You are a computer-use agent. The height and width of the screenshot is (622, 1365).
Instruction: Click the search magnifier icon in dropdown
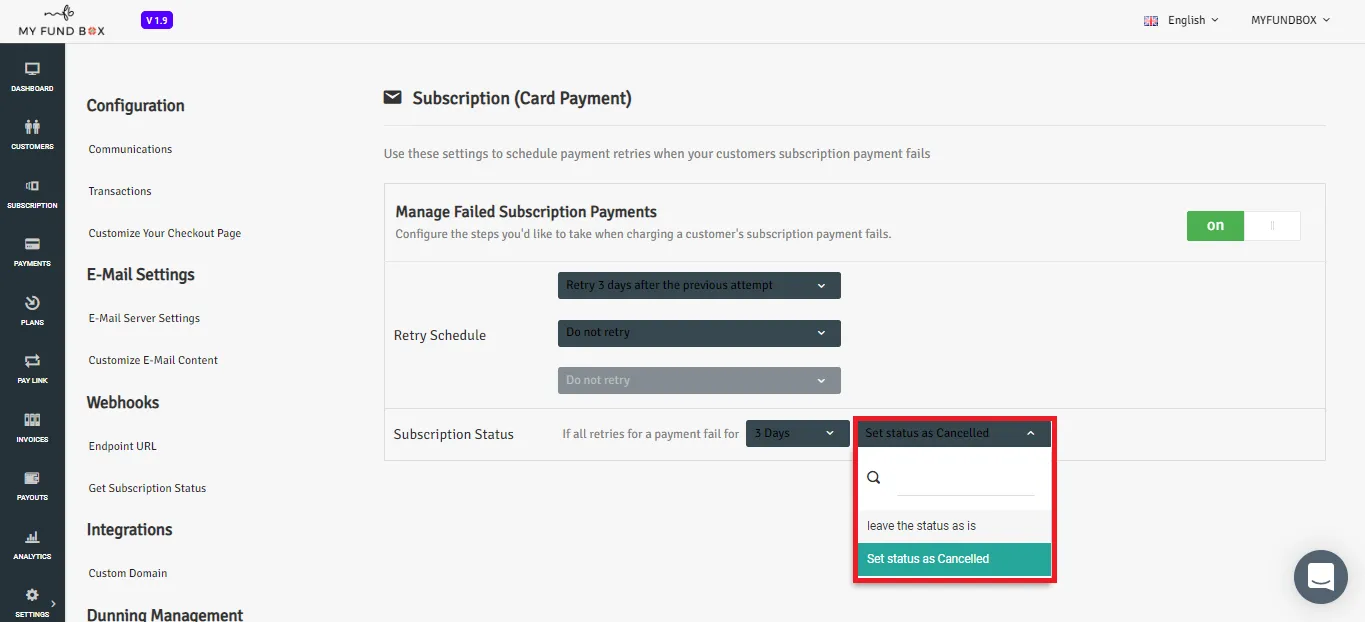click(874, 478)
